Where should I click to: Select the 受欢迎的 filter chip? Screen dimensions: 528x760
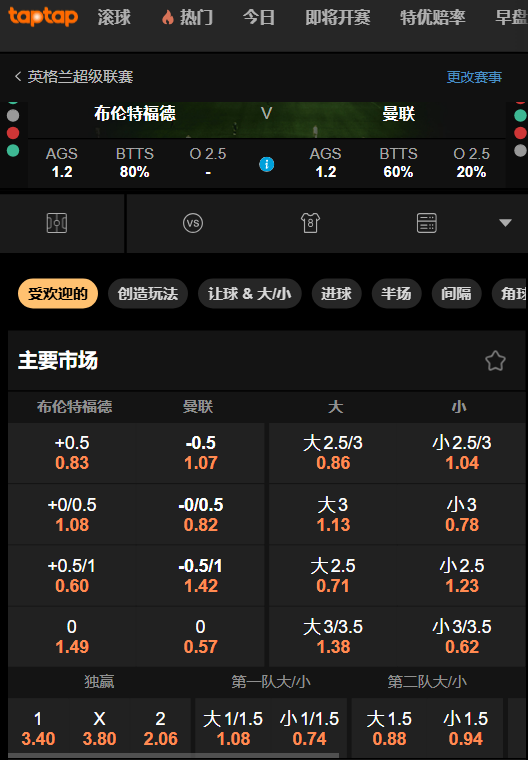coord(58,293)
